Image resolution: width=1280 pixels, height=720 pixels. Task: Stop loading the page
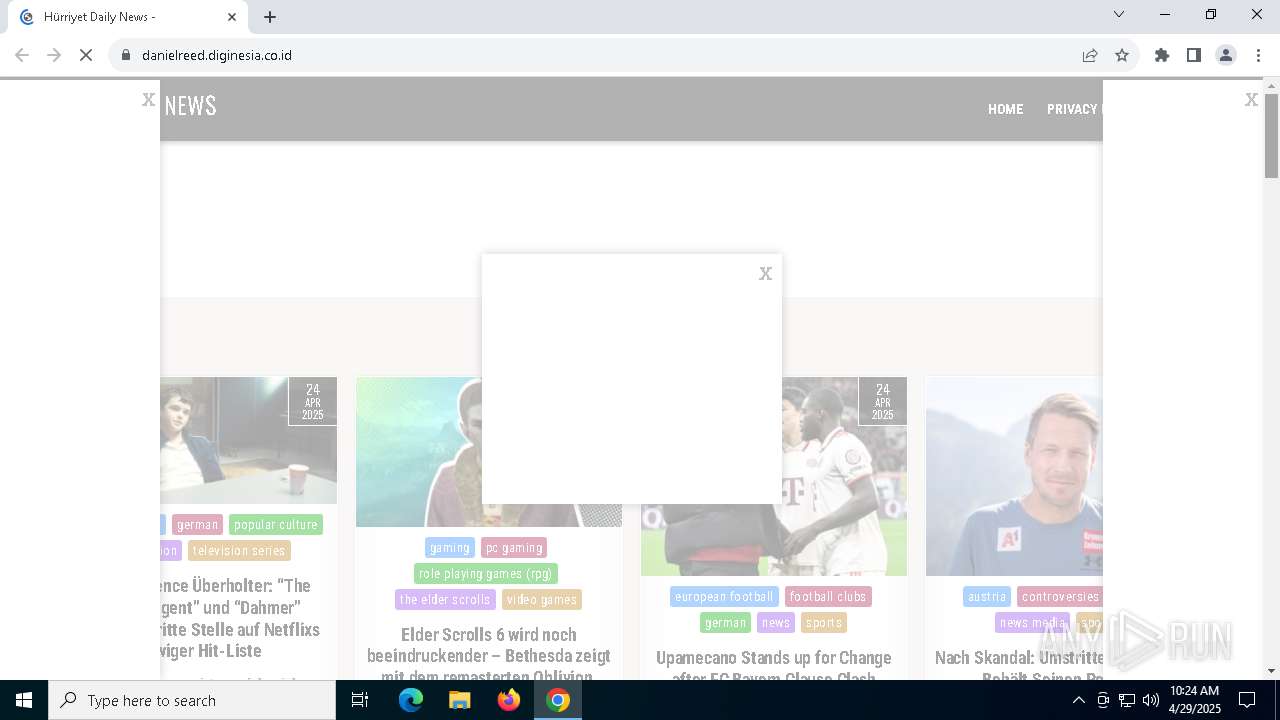pyautogui.click(x=86, y=55)
